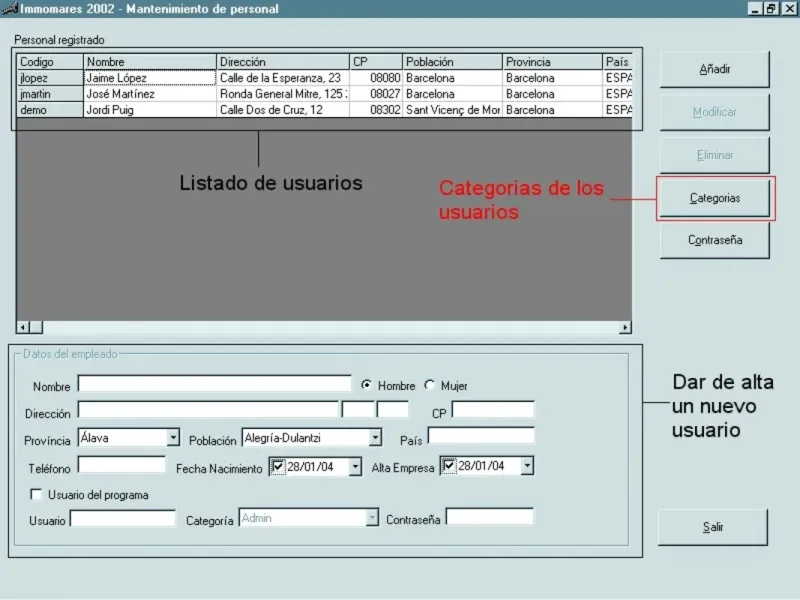Select the row with code jlopez
Screen dimensions: 800x600
pyautogui.click(x=49, y=78)
